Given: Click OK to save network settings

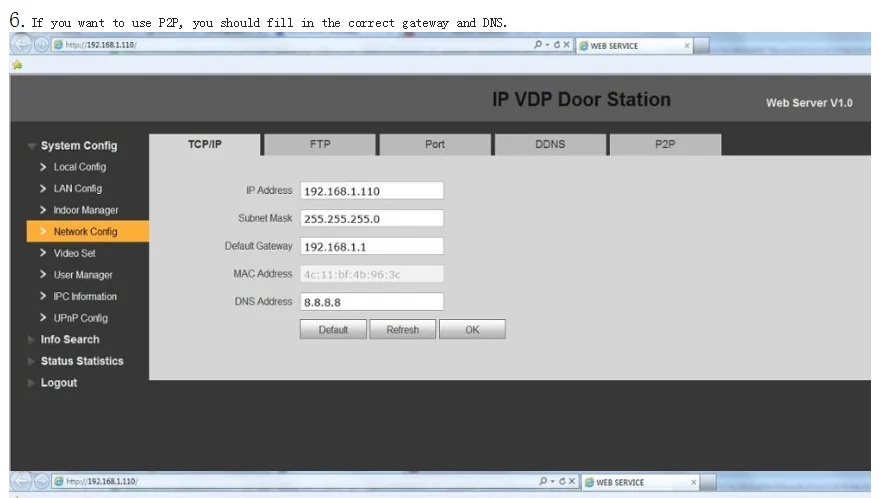Looking at the screenshot, I should click(472, 329).
